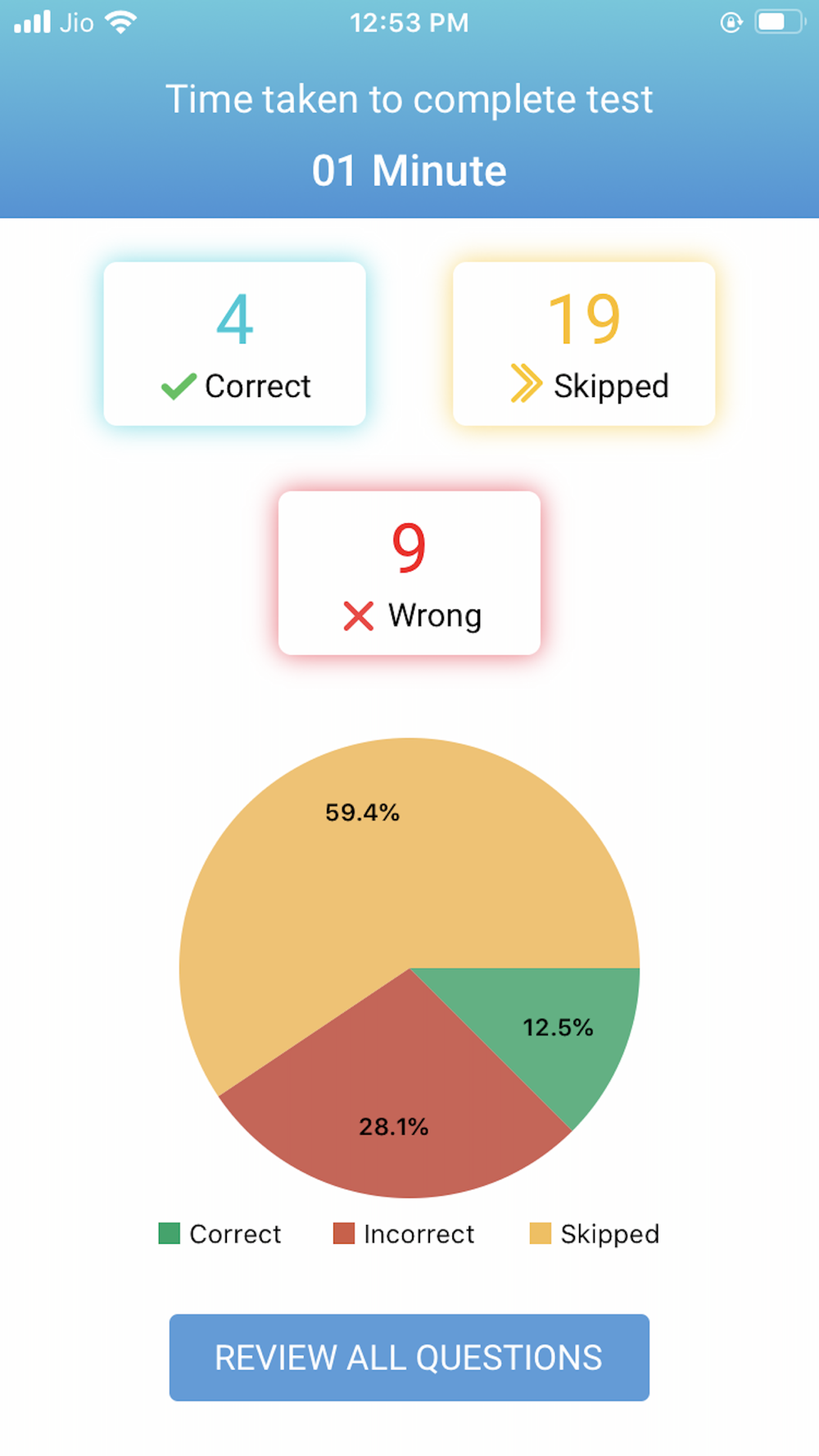Screen dimensions: 819x1456
Task: Click the REVIEW ALL QUESTIONS button
Action: pyautogui.click(x=409, y=1358)
